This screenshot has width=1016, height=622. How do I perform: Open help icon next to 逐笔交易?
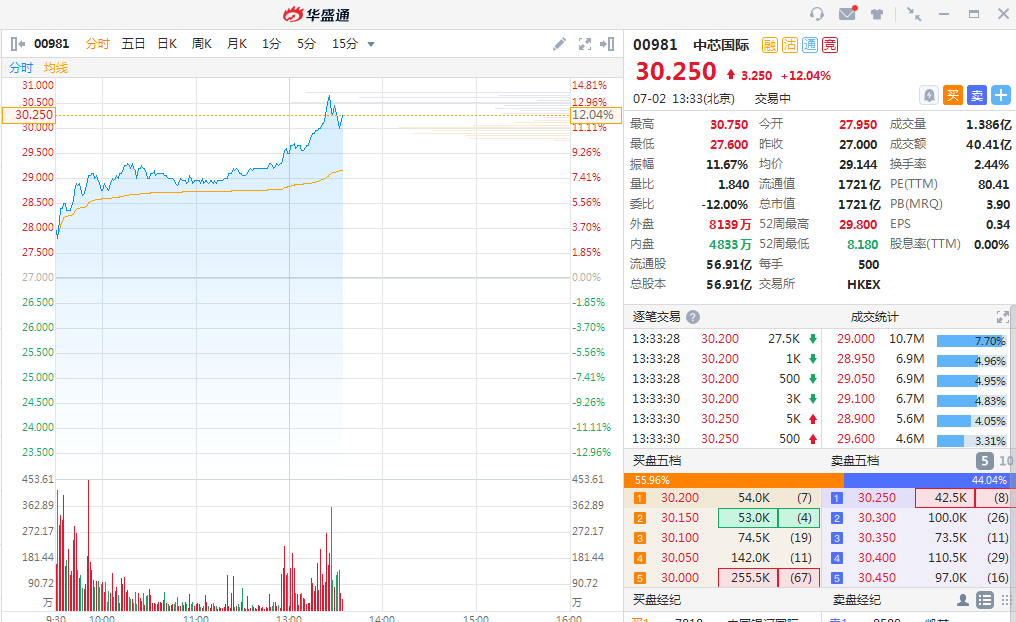coord(693,317)
